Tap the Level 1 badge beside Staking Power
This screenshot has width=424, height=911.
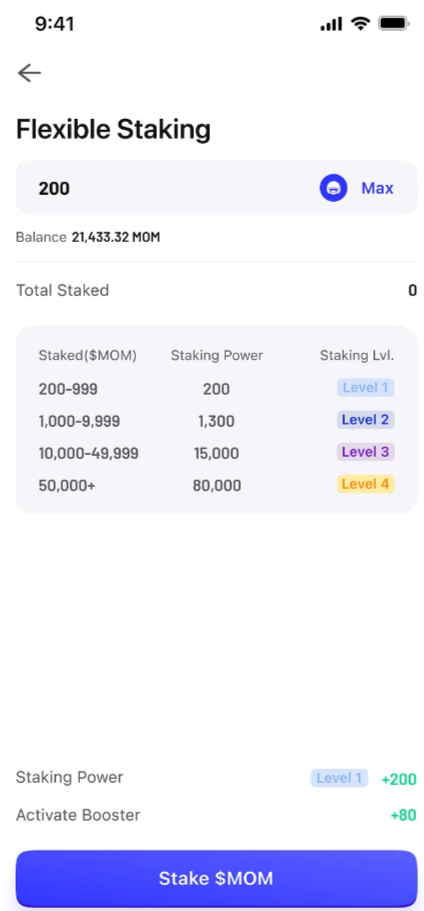(x=339, y=778)
